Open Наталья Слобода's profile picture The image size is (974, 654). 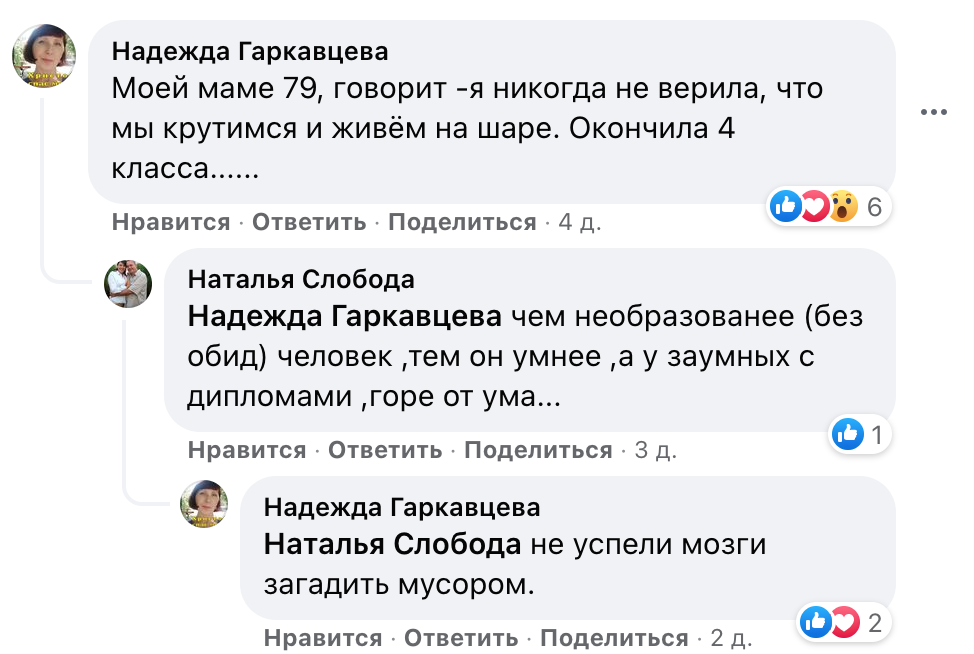coord(128,284)
